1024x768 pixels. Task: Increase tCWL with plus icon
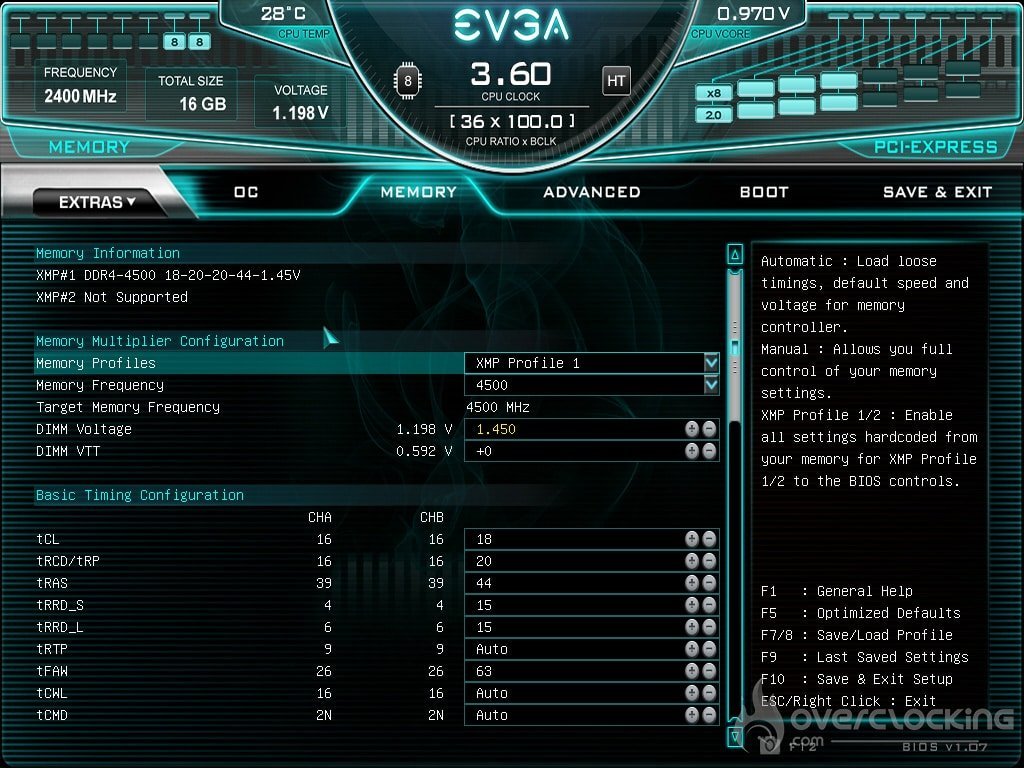[x=692, y=693]
